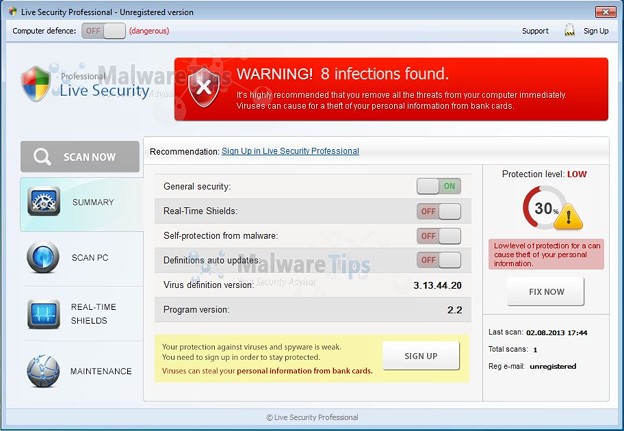
Task: Click the Fix Now button
Action: pos(546,292)
